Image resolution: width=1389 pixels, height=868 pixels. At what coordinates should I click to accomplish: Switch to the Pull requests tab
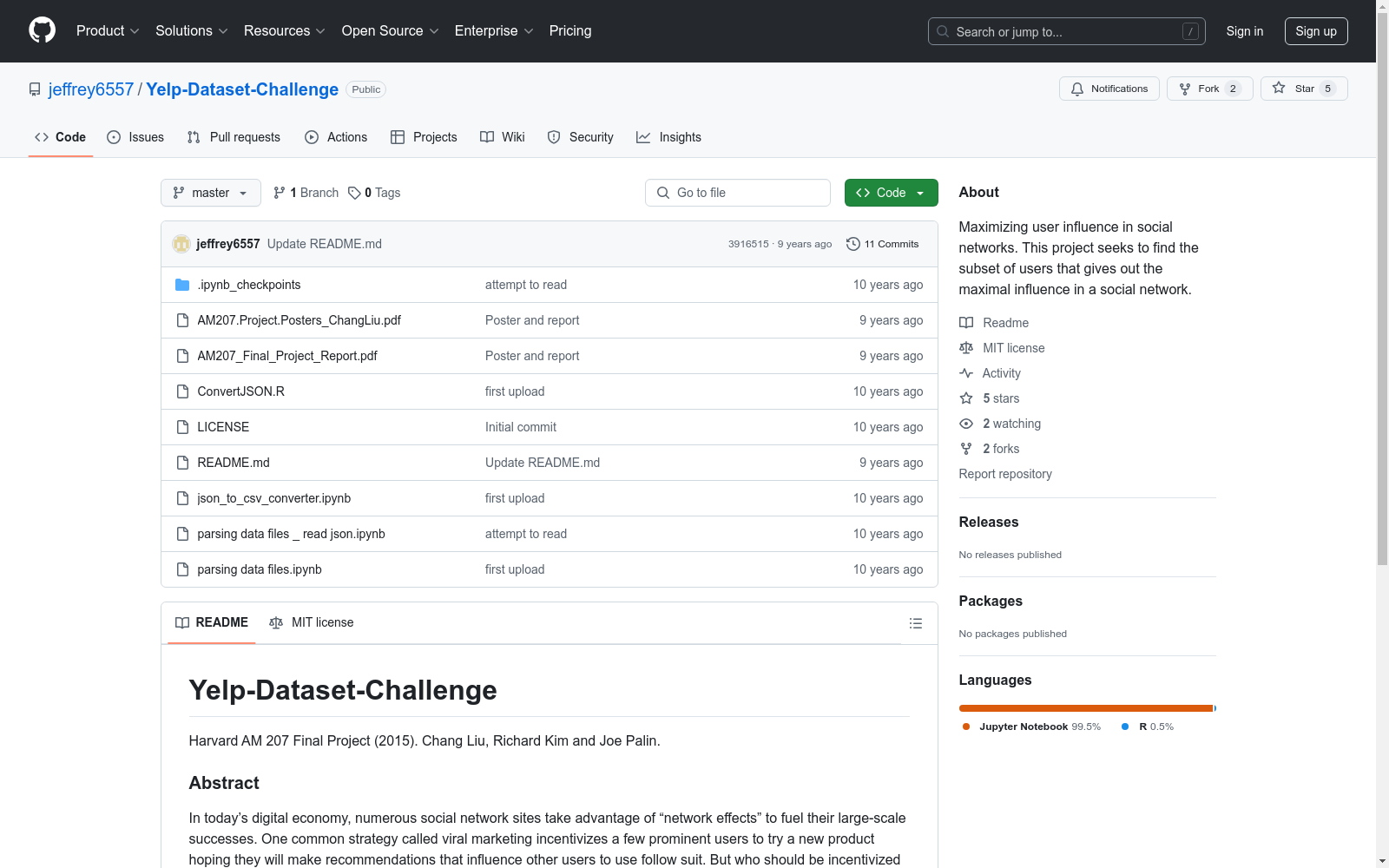coord(234,137)
